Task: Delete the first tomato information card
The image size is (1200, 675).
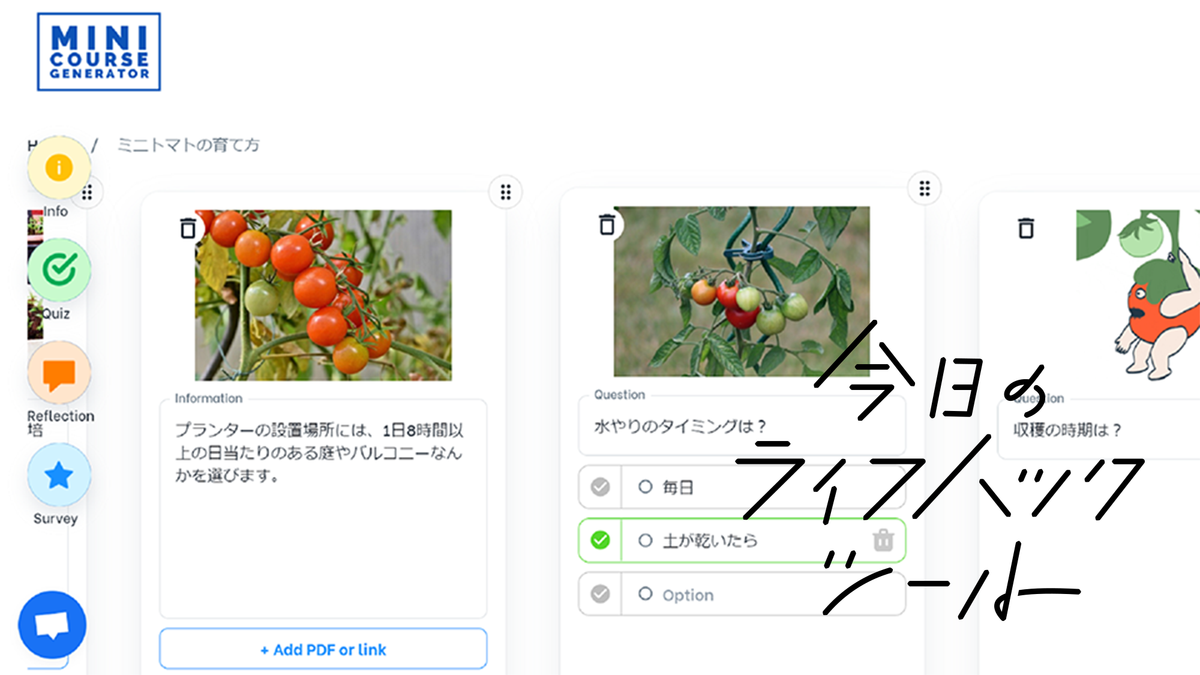Action: click(187, 227)
